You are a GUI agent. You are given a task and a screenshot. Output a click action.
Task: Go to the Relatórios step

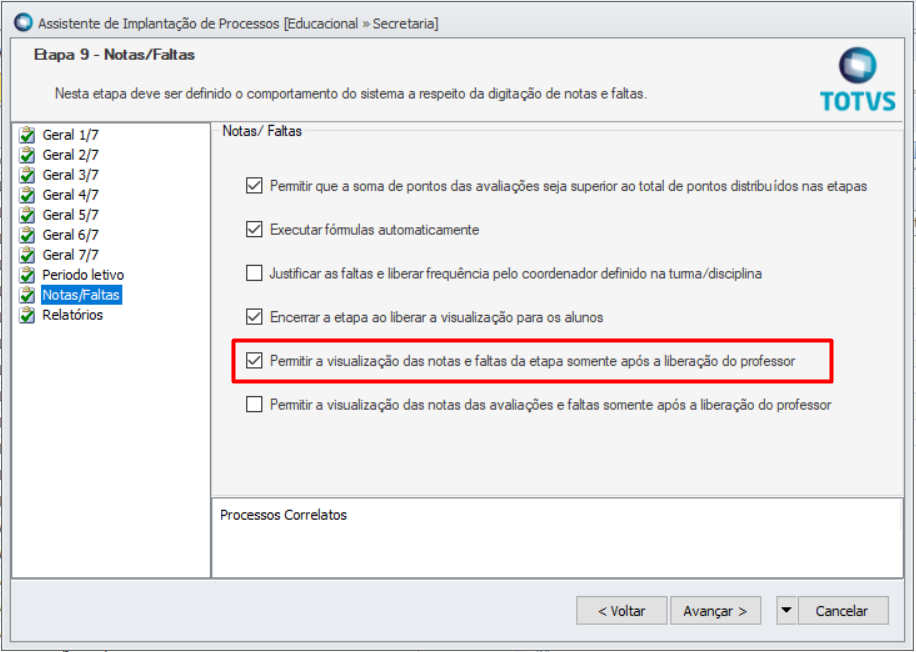pos(72,315)
